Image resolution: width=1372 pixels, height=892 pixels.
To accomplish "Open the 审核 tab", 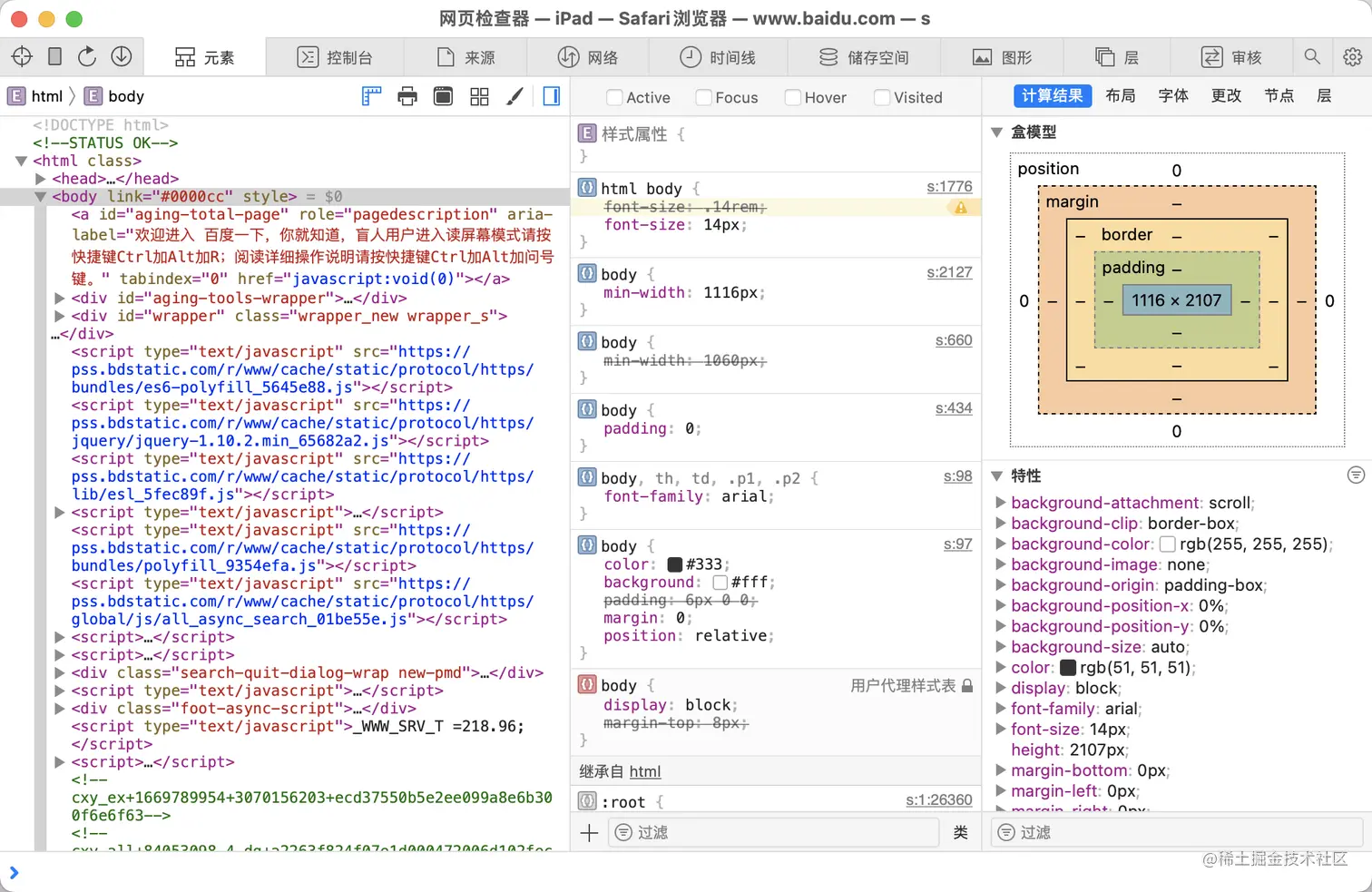I will [x=1231, y=57].
